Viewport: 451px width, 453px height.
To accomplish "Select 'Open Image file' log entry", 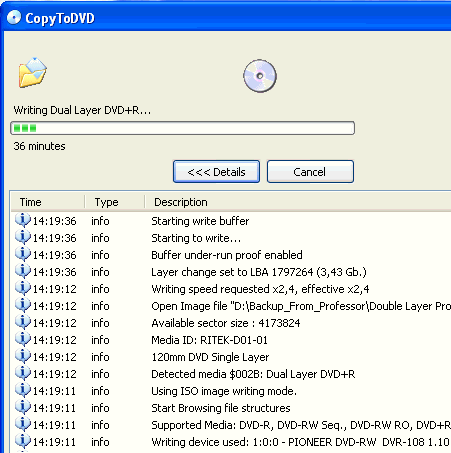I will coord(301,306).
